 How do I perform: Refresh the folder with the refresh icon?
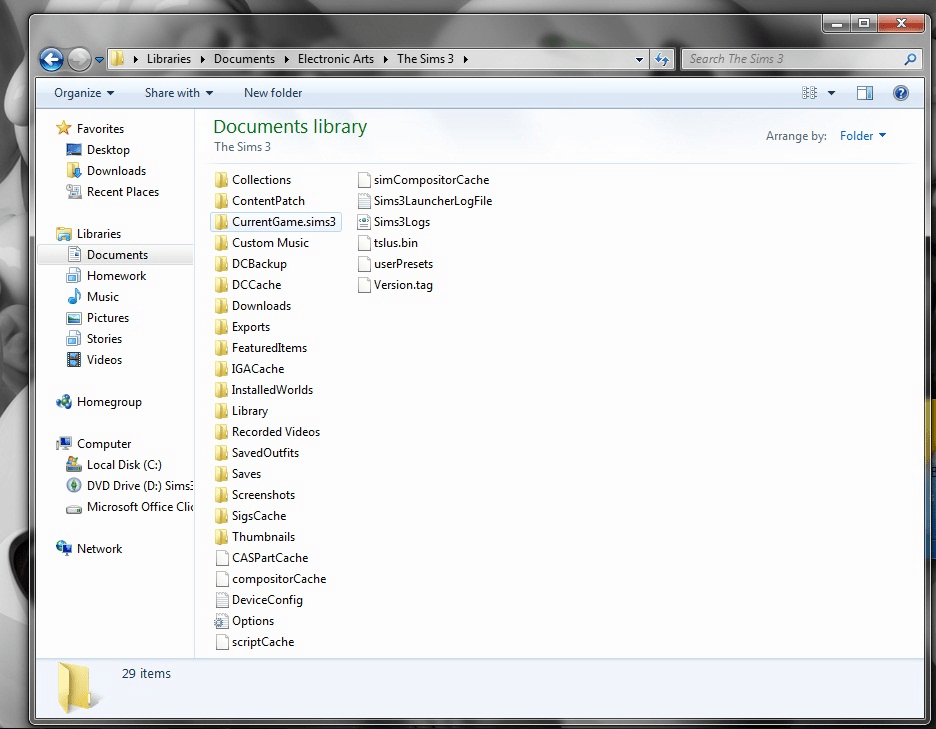pos(662,59)
